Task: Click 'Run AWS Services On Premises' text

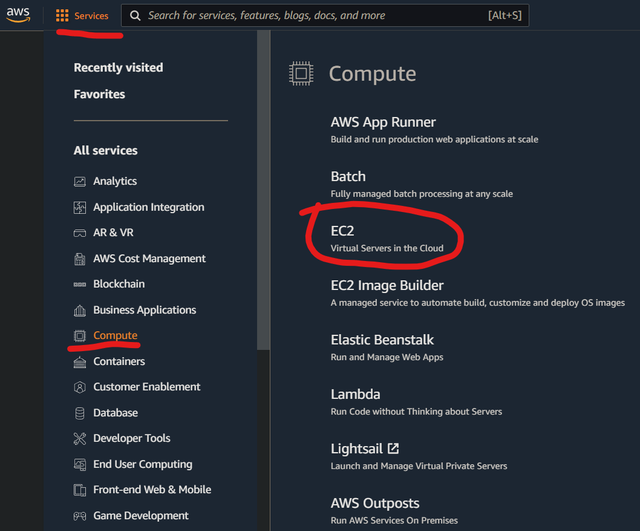Action: tap(394, 520)
